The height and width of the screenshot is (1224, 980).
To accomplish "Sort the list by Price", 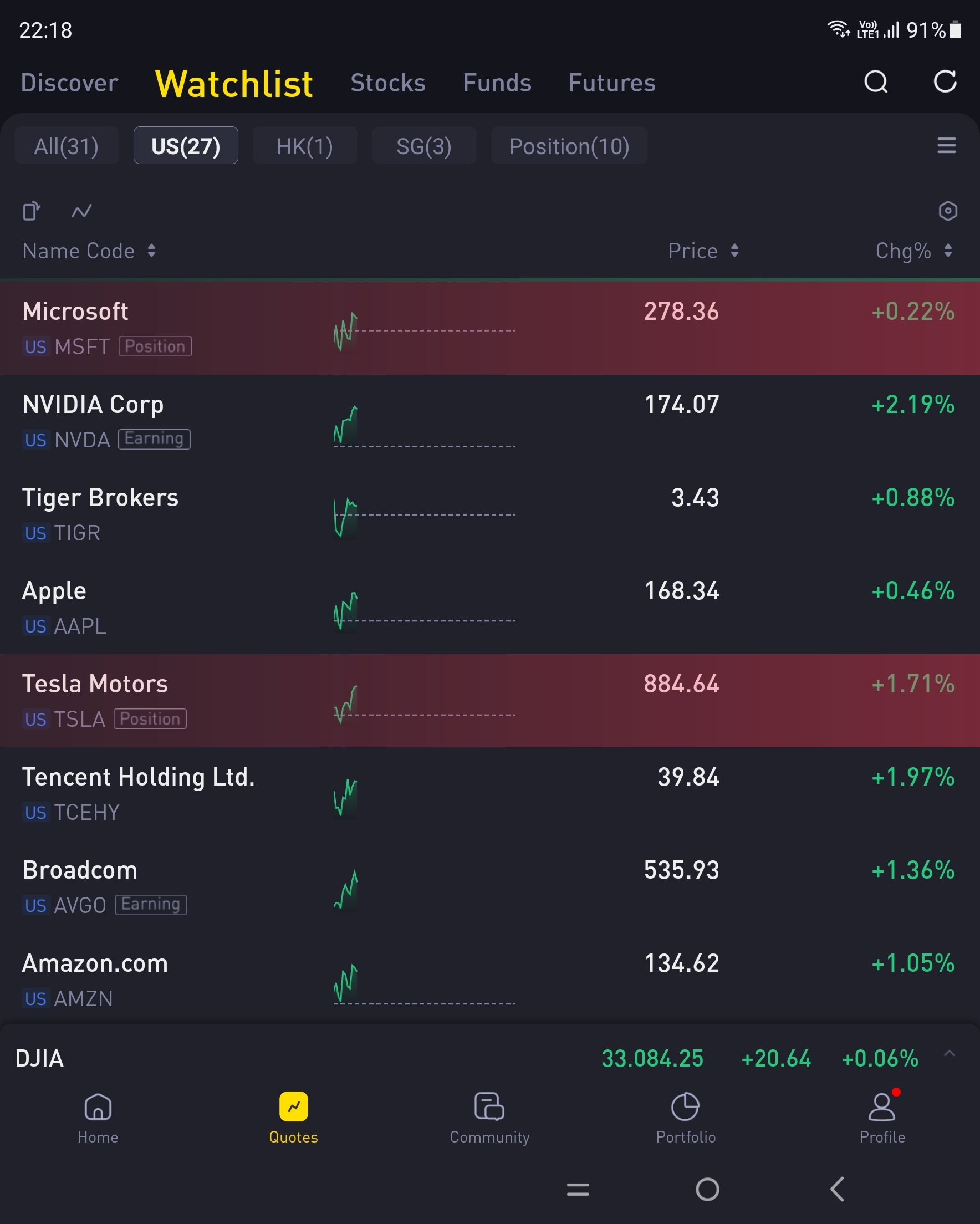I will click(x=703, y=251).
